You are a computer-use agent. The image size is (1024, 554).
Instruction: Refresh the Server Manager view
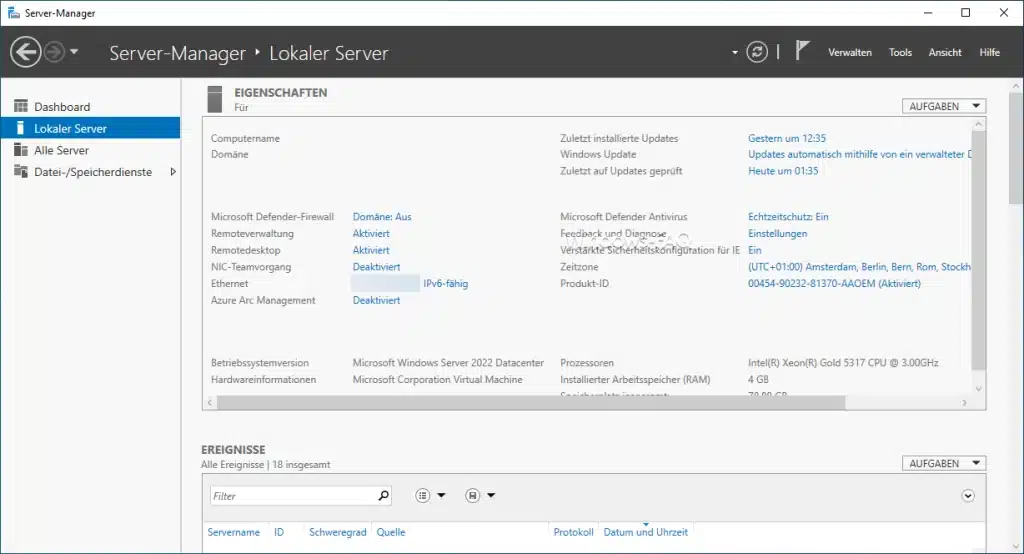757,52
